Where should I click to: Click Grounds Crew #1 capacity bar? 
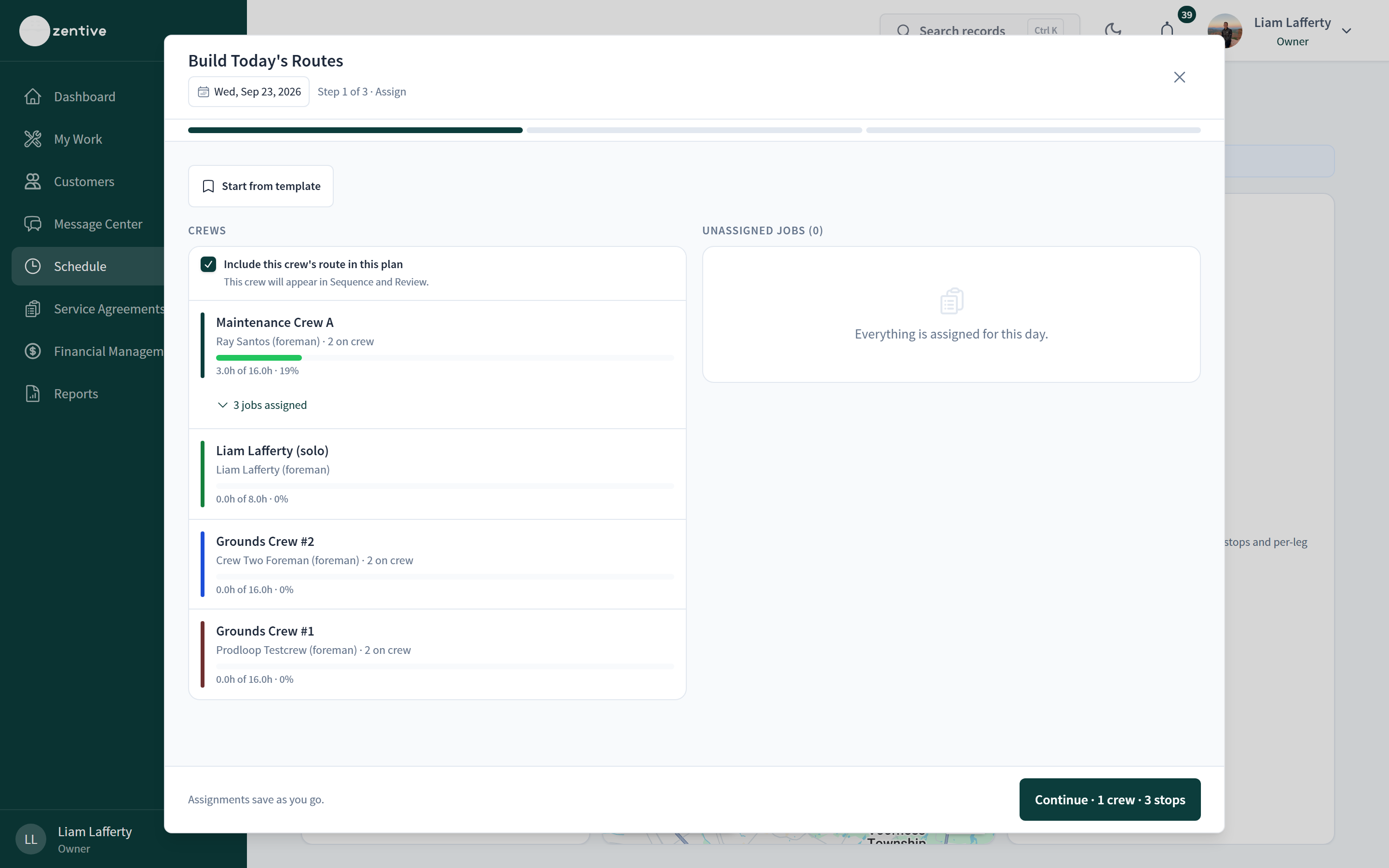coord(445,666)
